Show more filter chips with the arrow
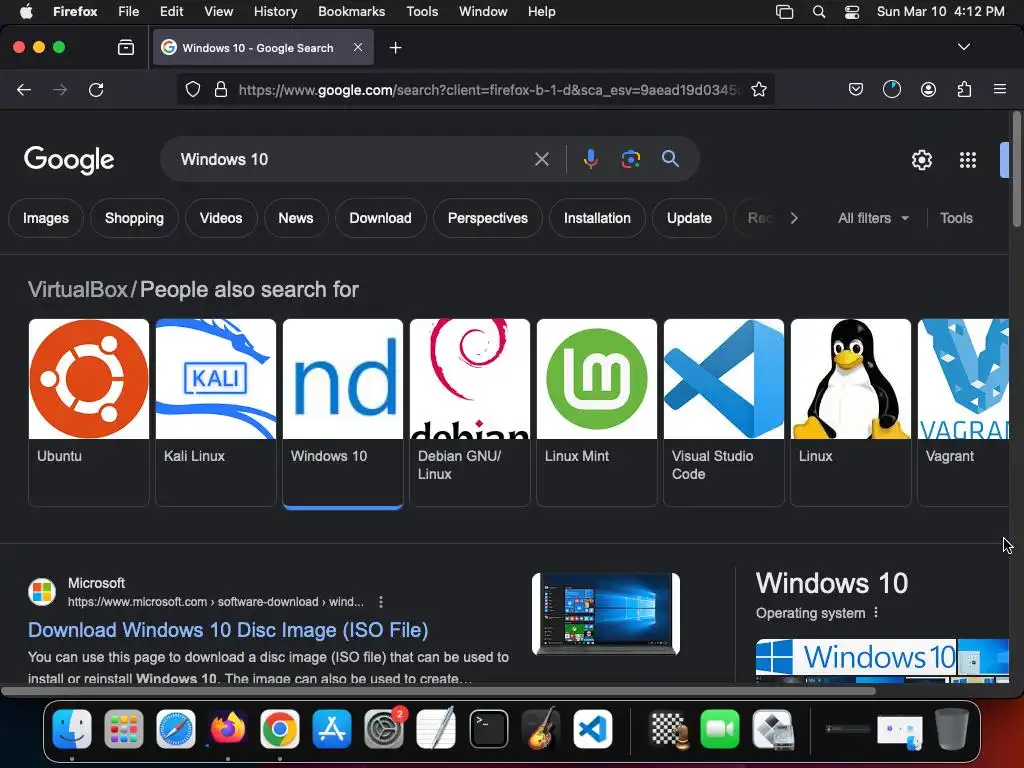Image resolution: width=1024 pixels, height=768 pixels. (x=793, y=218)
